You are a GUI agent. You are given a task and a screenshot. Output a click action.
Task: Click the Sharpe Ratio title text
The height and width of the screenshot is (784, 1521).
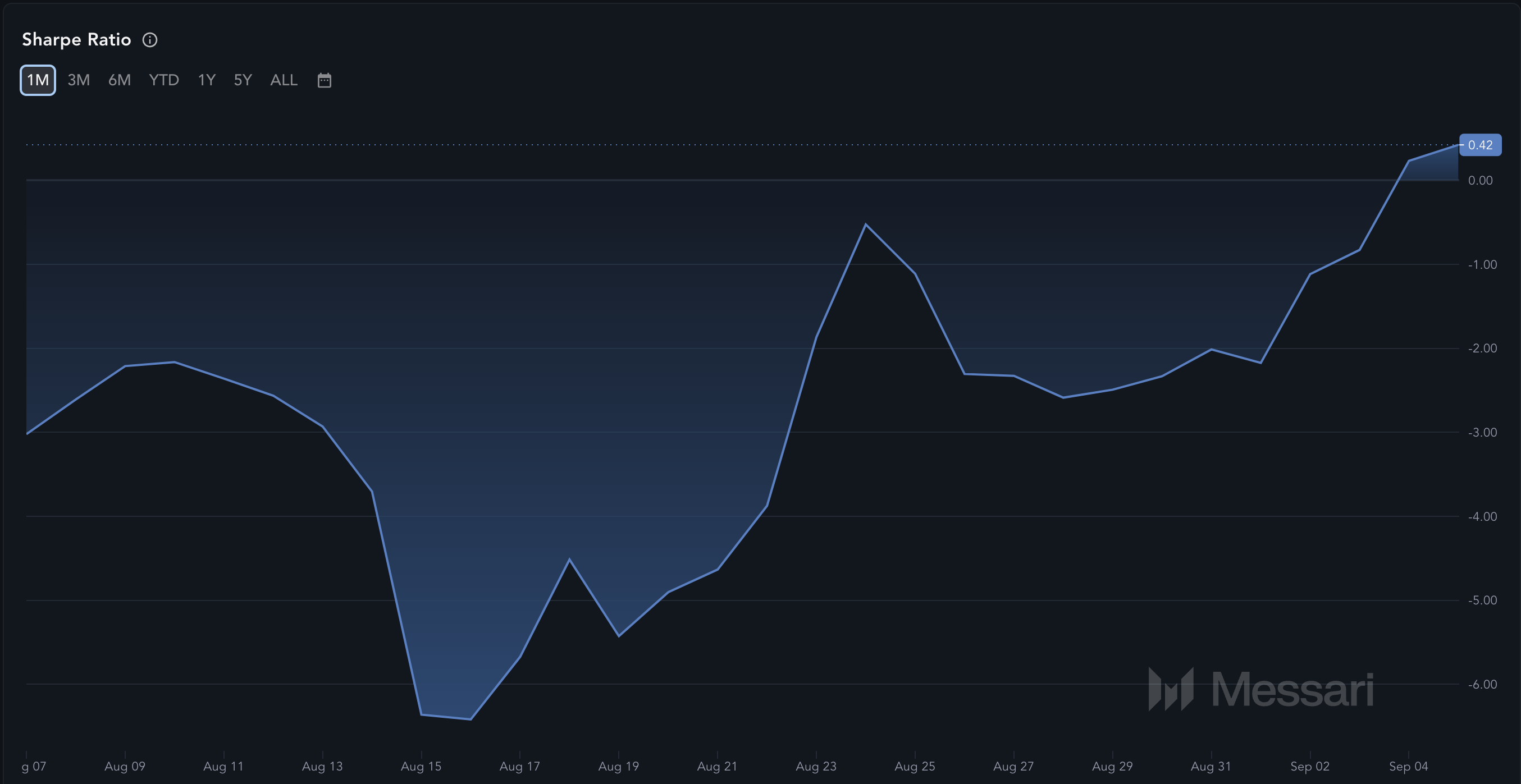(x=76, y=39)
